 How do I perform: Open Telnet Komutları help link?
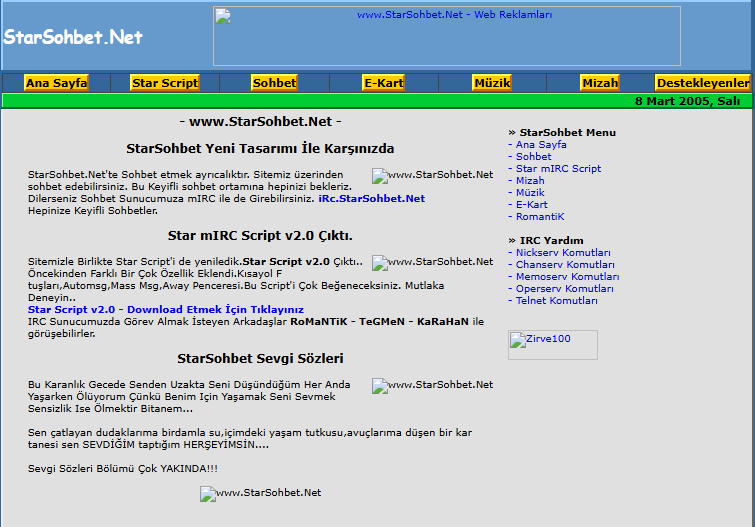point(557,301)
